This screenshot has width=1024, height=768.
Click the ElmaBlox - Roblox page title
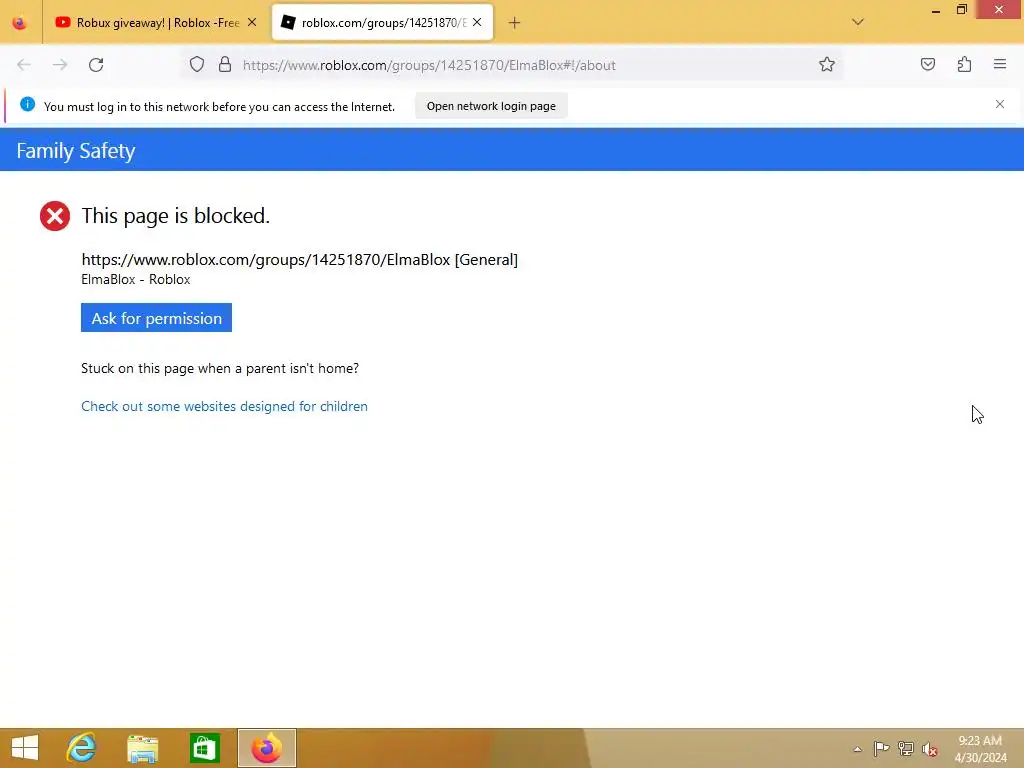tap(136, 280)
